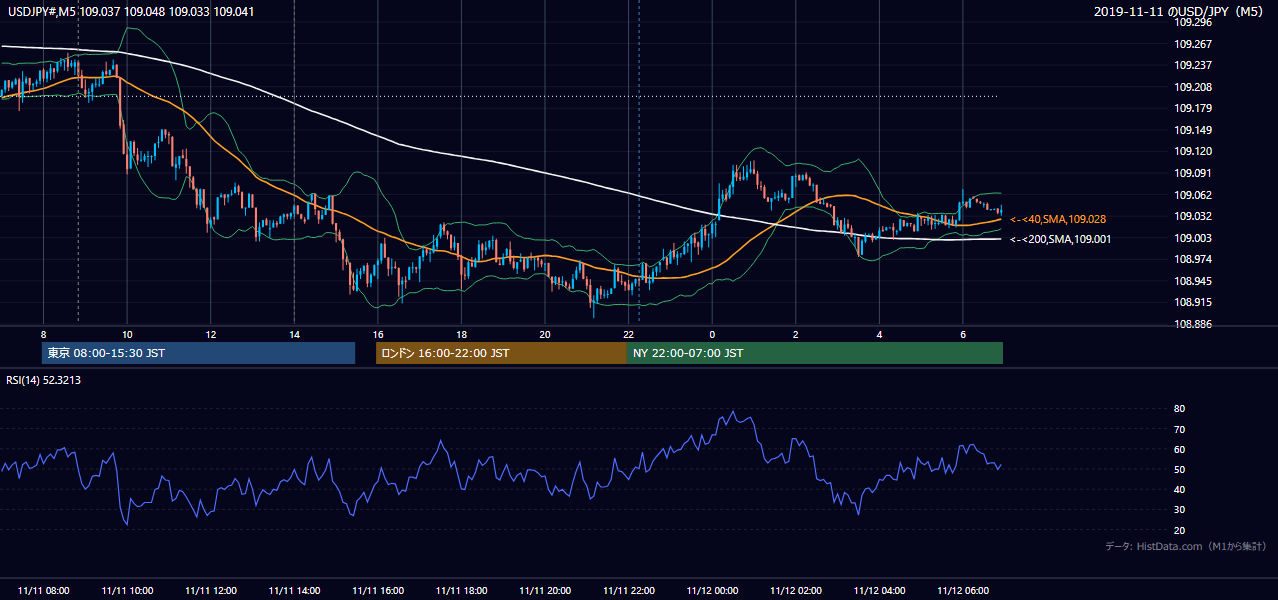Click hour tick 4 under price chart

pos(879,334)
